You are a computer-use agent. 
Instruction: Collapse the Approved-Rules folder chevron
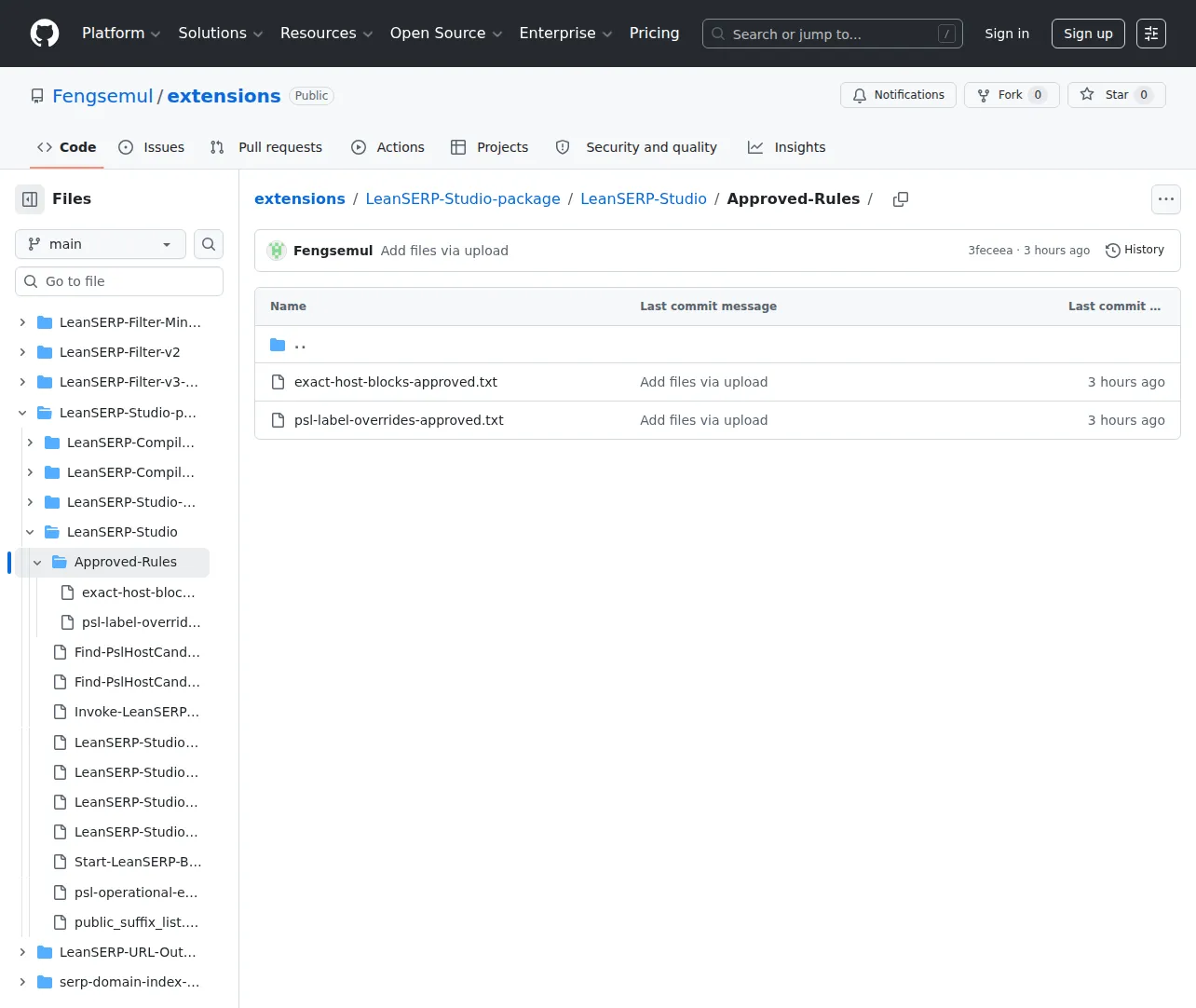click(37, 562)
